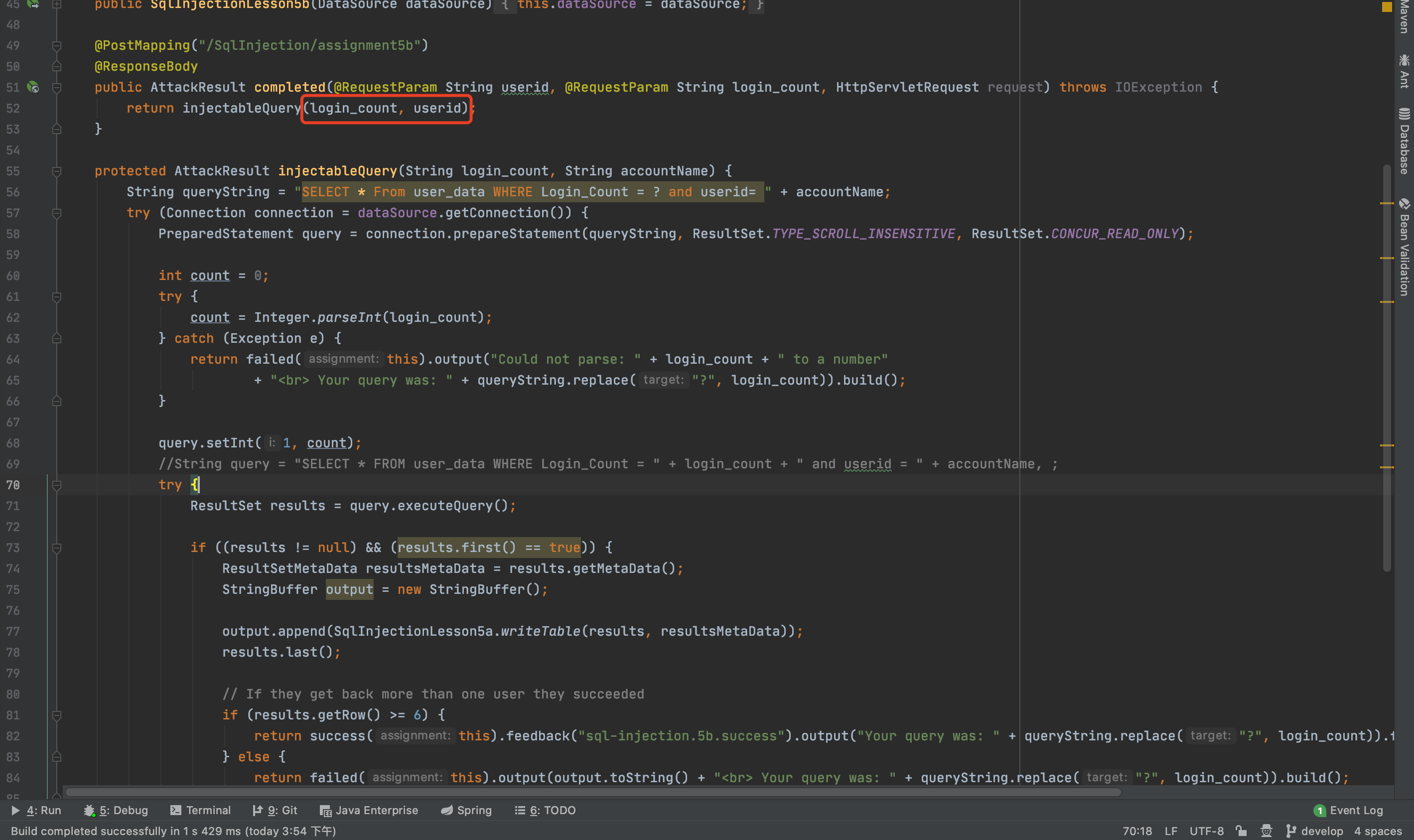
Task: Switch to the Spring tool tab
Action: pyautogui.click(x=466, y=811)
